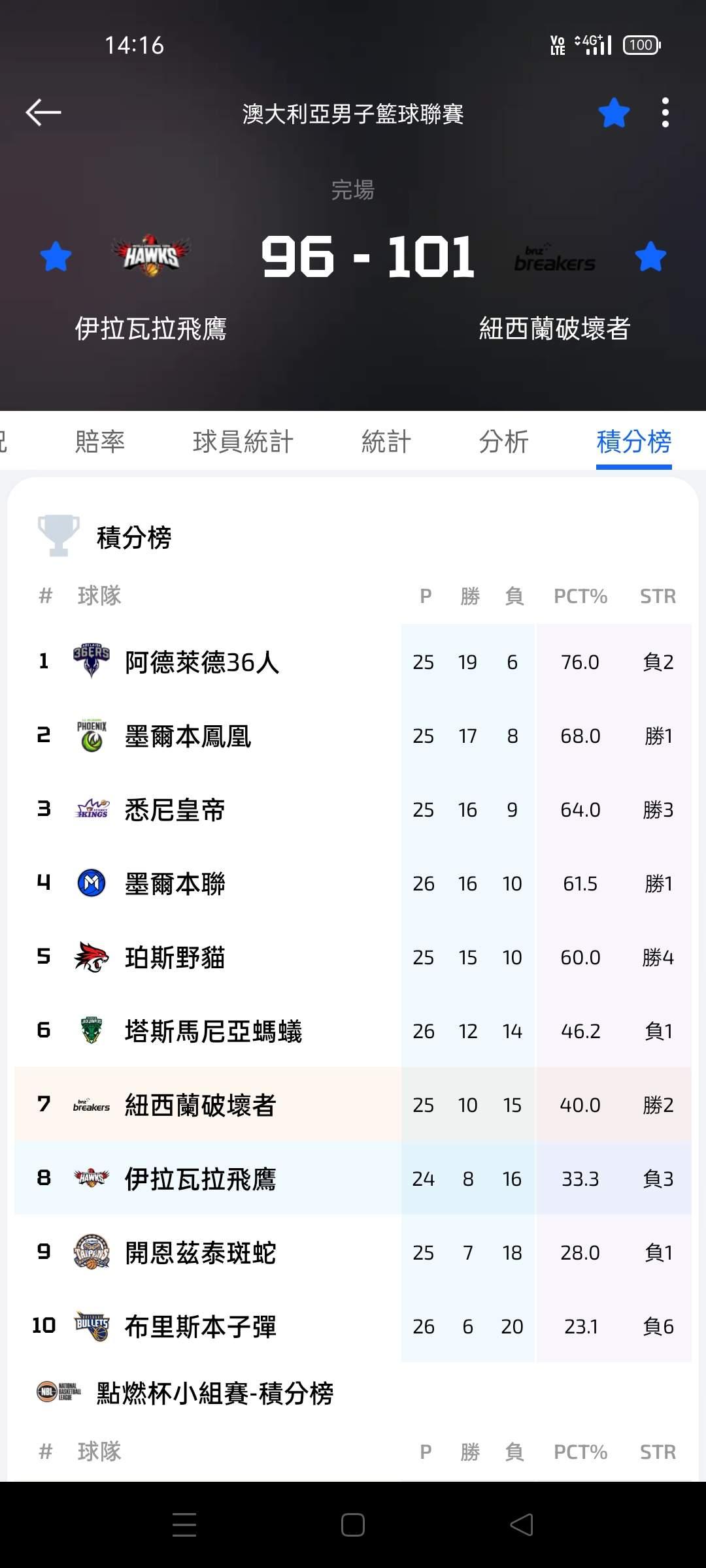Image resolution: width=706 pixels, height=1568 pixels.
Task: Tap the Android home navigation button
Action: click(353, 1525)
